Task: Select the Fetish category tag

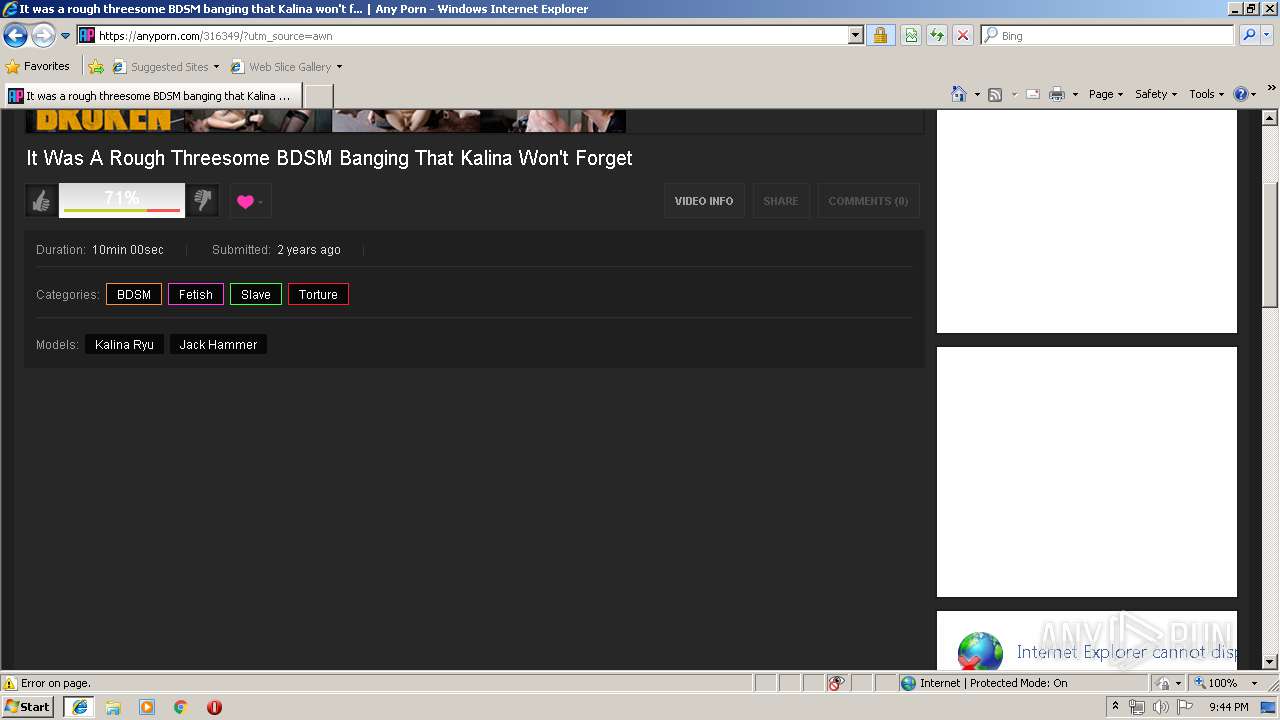Action: click(x=196, y=295)
